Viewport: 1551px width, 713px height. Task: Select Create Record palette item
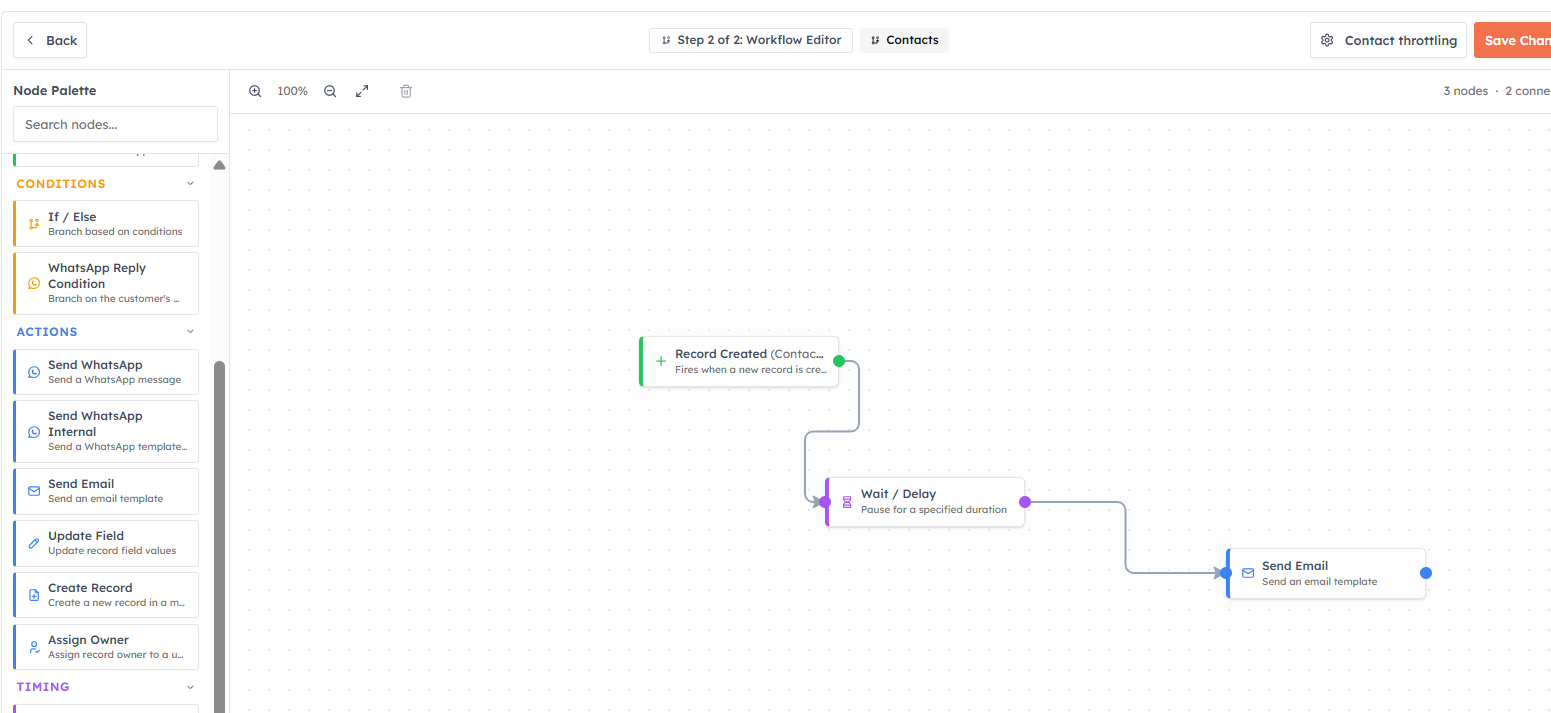[106, 595]
